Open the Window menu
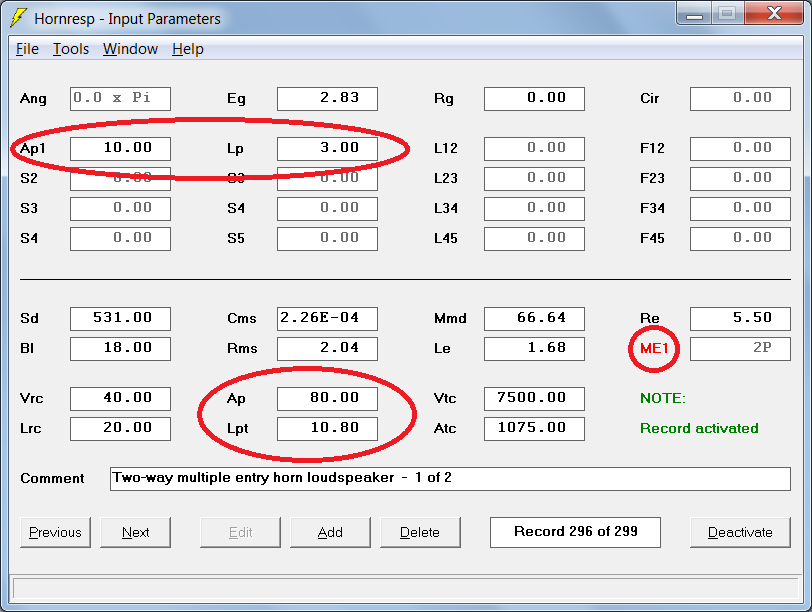The image size is (812, 612). coord(130,49)
